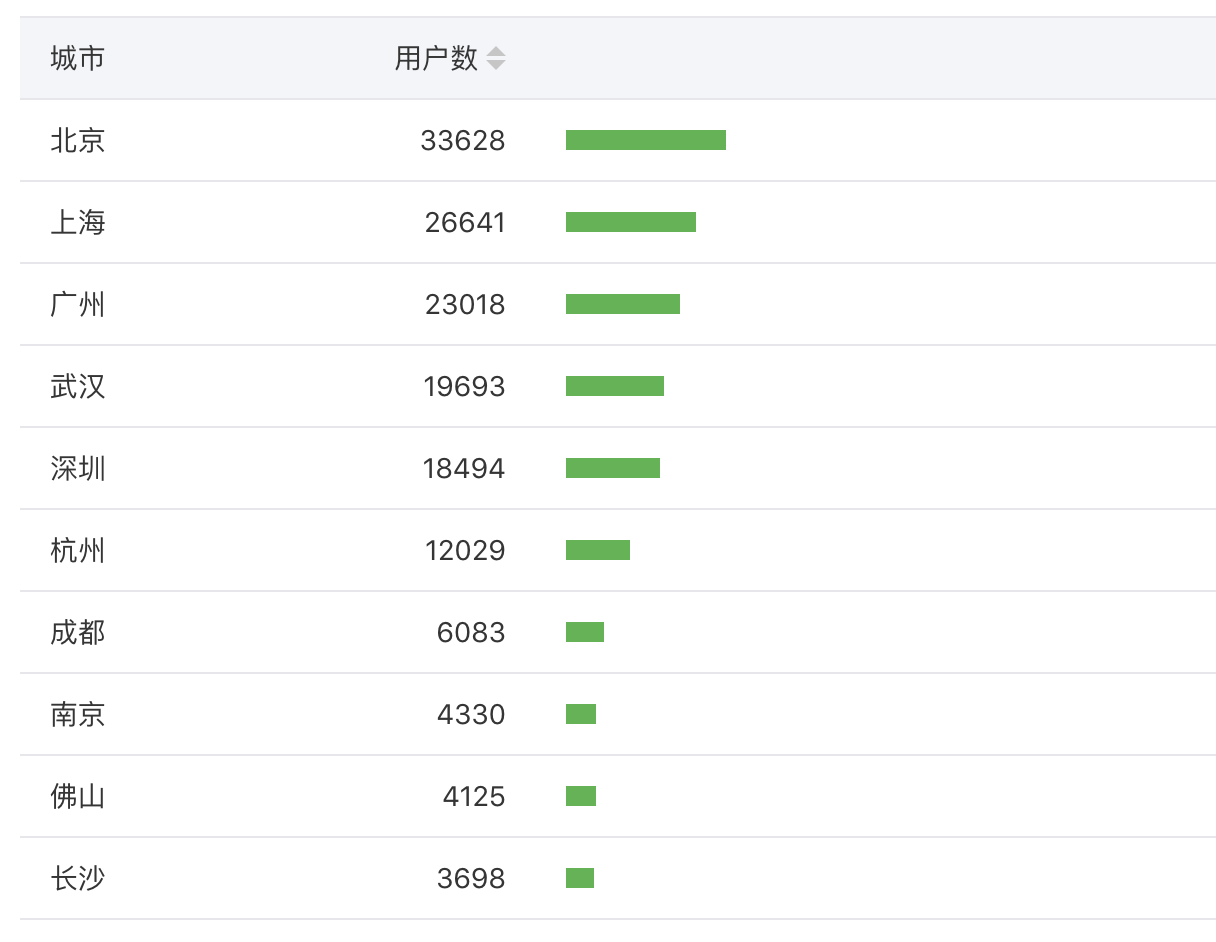Click the 成都 city cell

77,633
